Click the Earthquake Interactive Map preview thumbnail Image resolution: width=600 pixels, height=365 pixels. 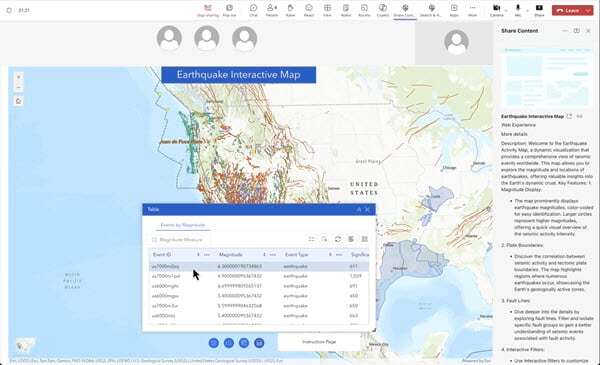click(546, 78)
